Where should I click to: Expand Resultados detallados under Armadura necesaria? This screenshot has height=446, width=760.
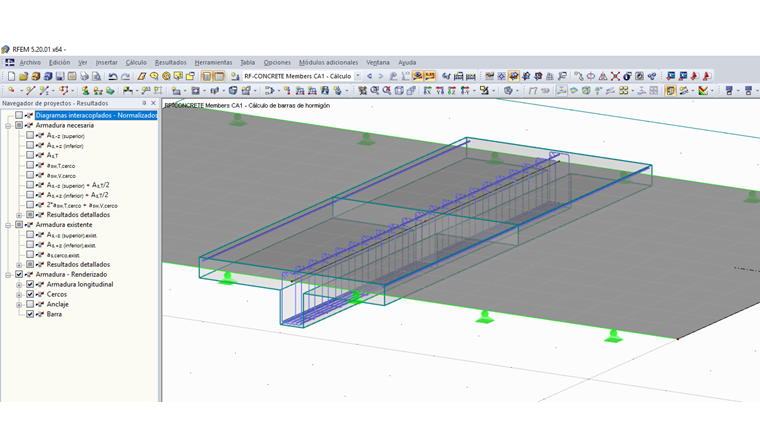coord(19,215)
